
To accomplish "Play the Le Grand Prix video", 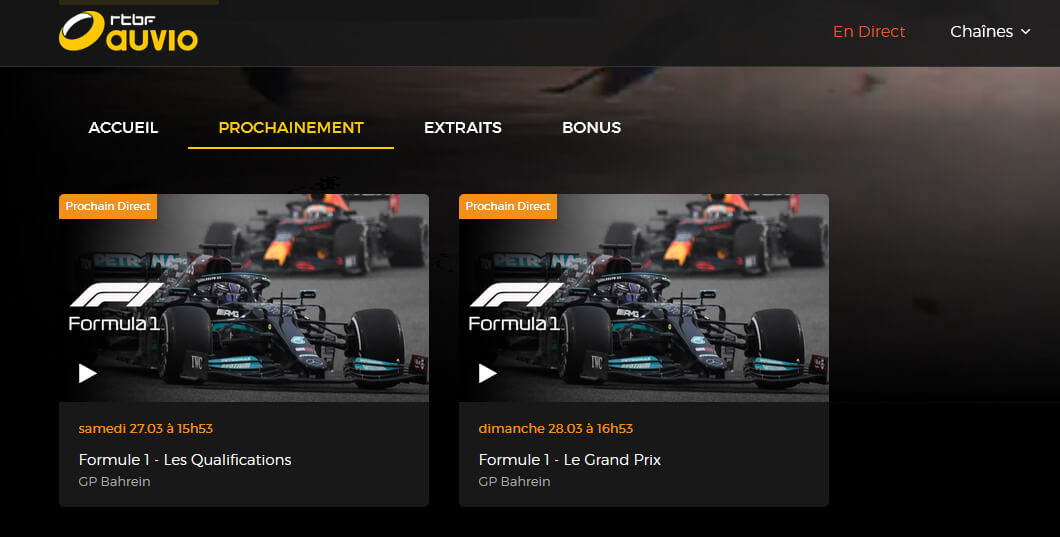I will click(x=487, y=373).
